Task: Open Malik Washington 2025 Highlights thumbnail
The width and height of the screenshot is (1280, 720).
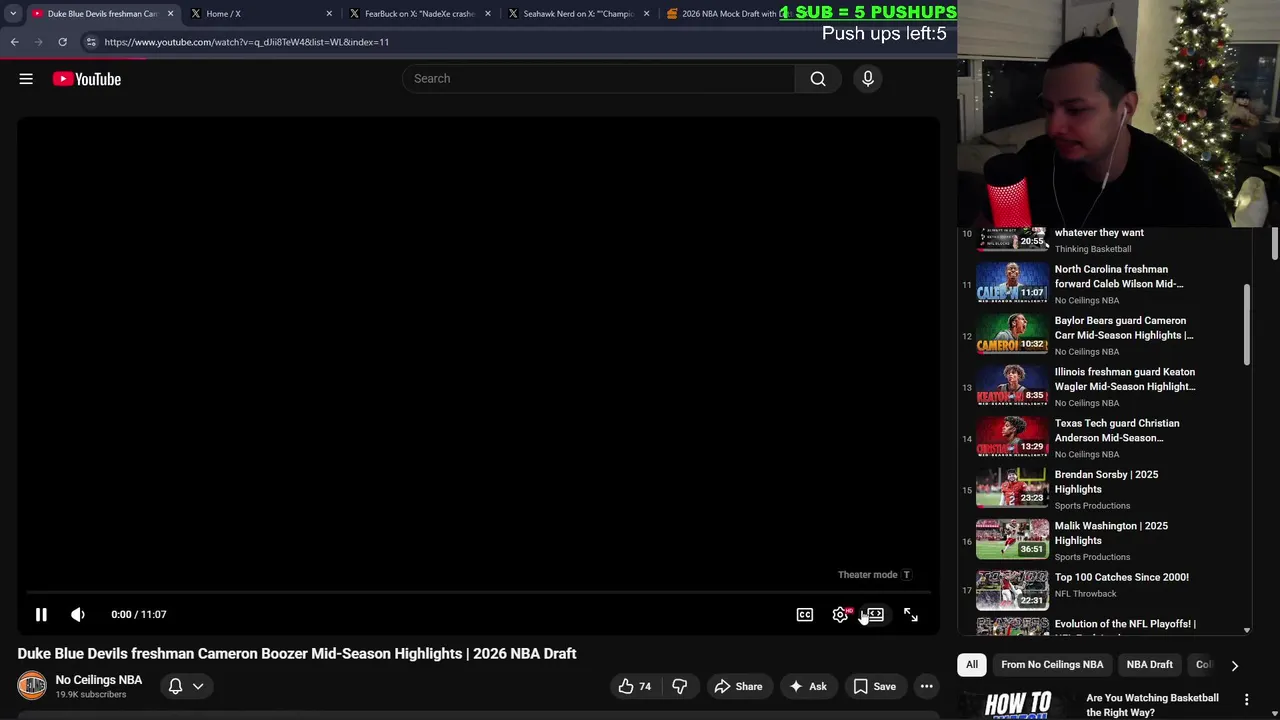Action: (x=1012, y=540)
